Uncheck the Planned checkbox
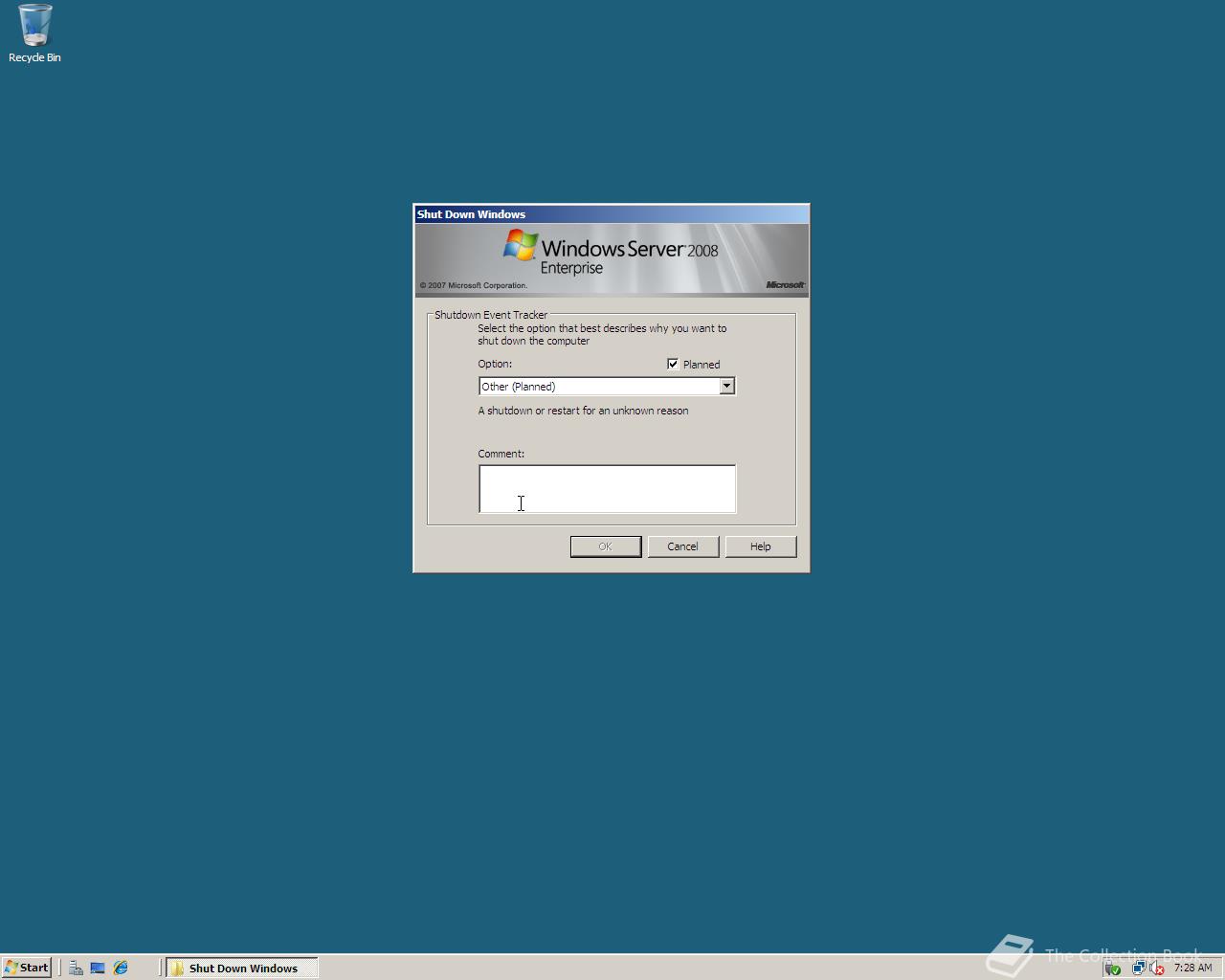This screenshot has height=980, width=1225. [x=673, y=364]
